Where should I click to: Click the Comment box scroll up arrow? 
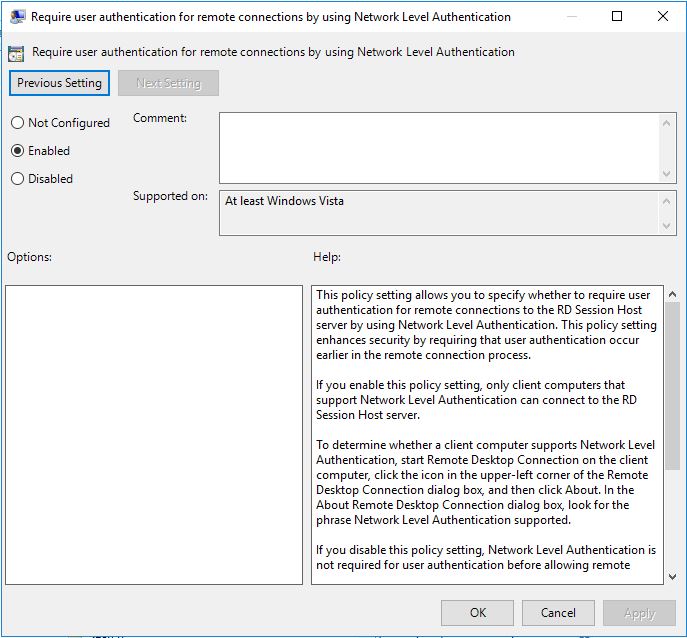click(x=666, y=124)
